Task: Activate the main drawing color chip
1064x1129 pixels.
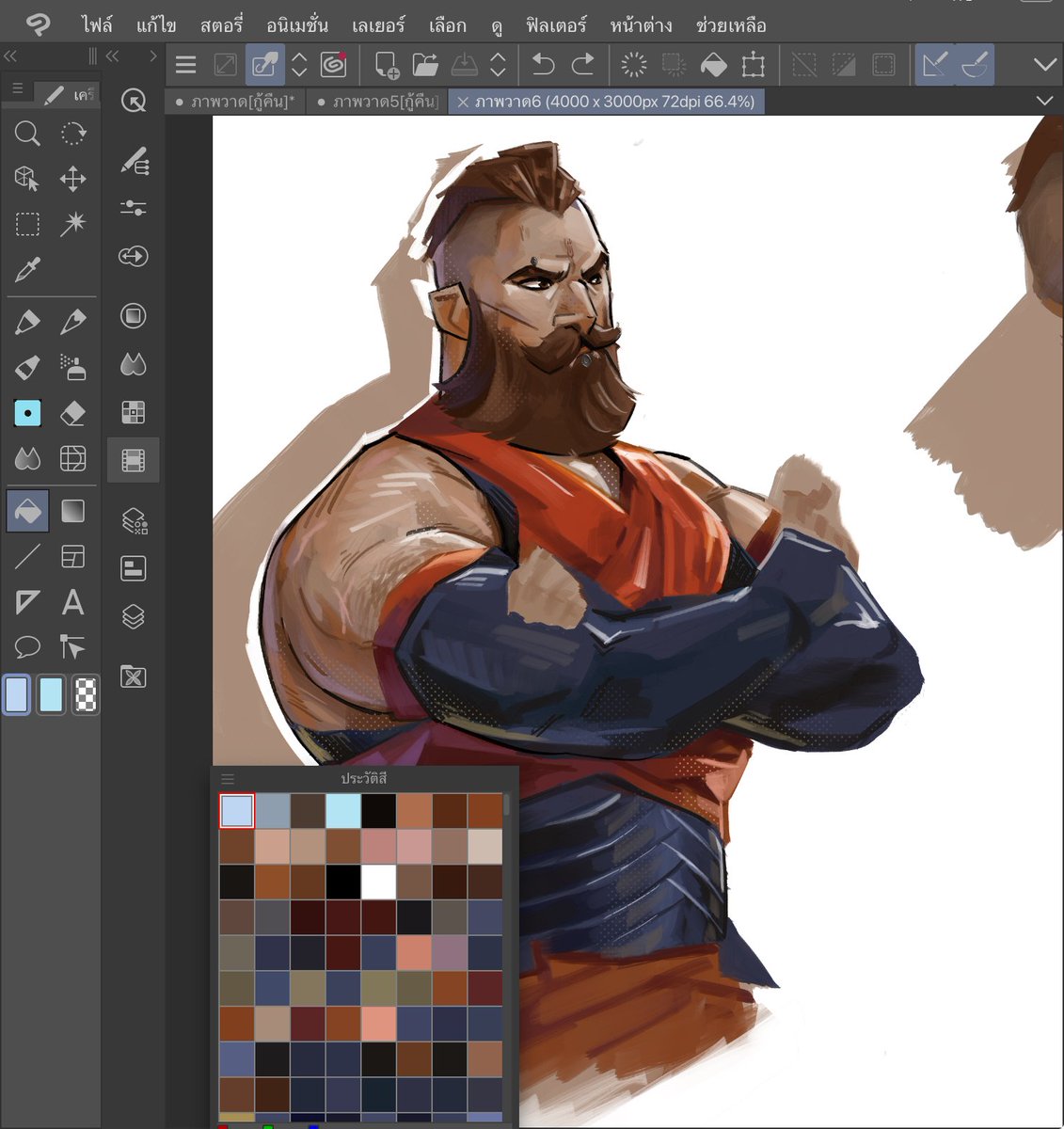Action: point(16,694)
